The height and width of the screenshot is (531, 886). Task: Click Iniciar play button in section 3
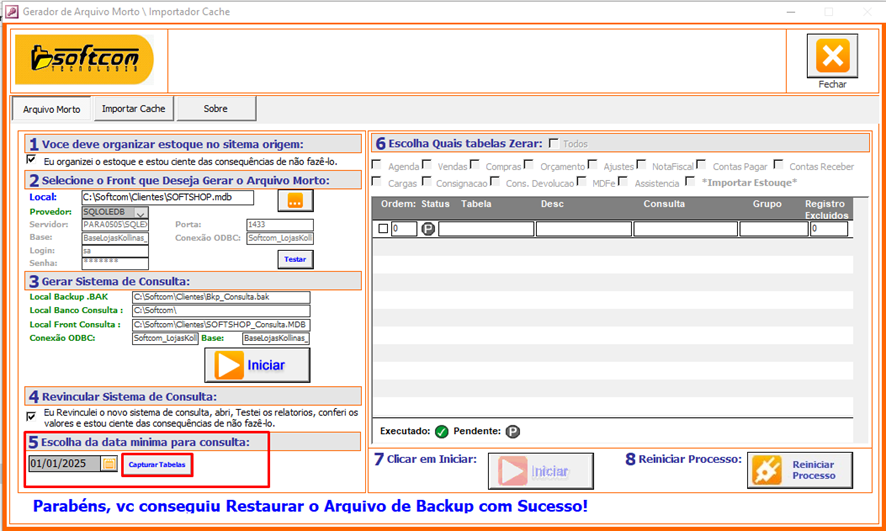point(257,365)
